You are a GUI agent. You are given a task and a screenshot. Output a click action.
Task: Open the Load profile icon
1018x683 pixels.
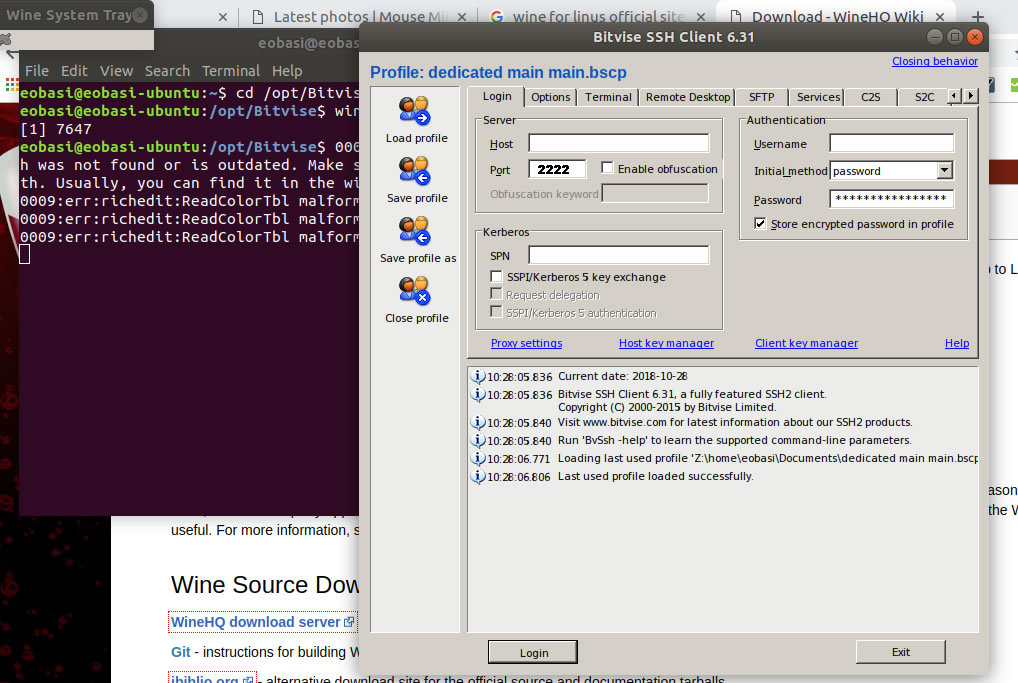414,110
